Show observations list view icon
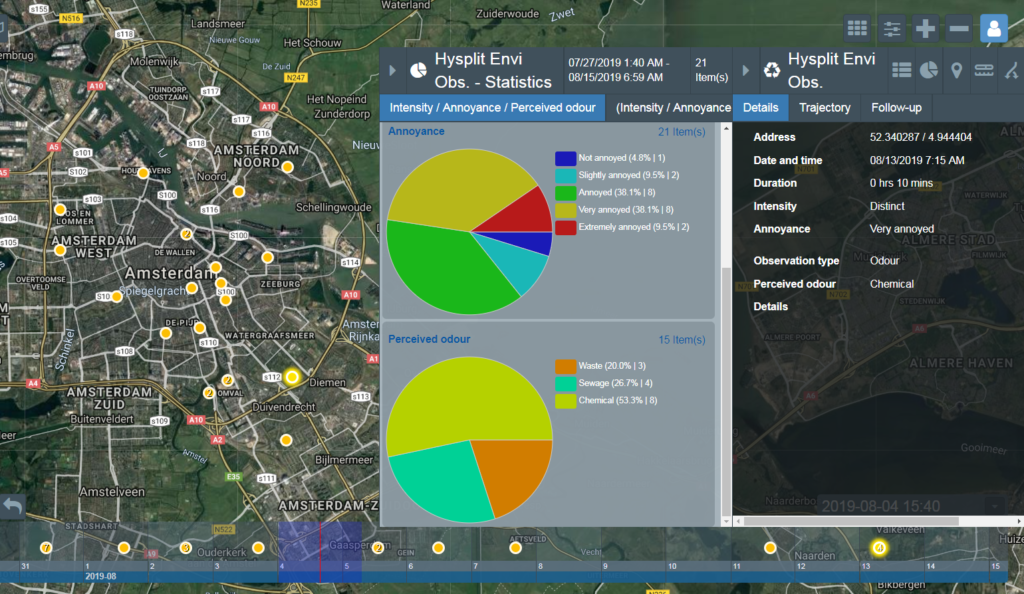This screenshot has width=1024, height=594. [901, 70]
